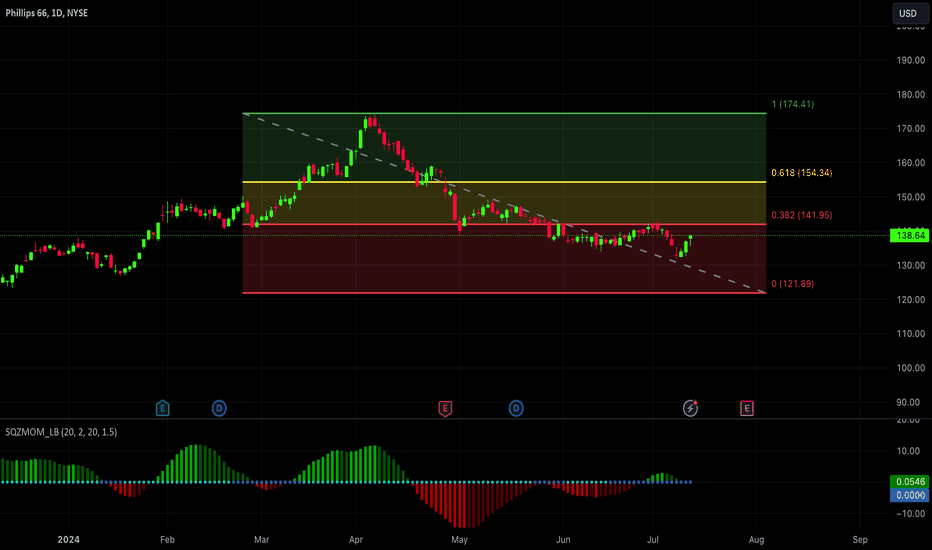Click the green indicator value 0.0546

909,482
